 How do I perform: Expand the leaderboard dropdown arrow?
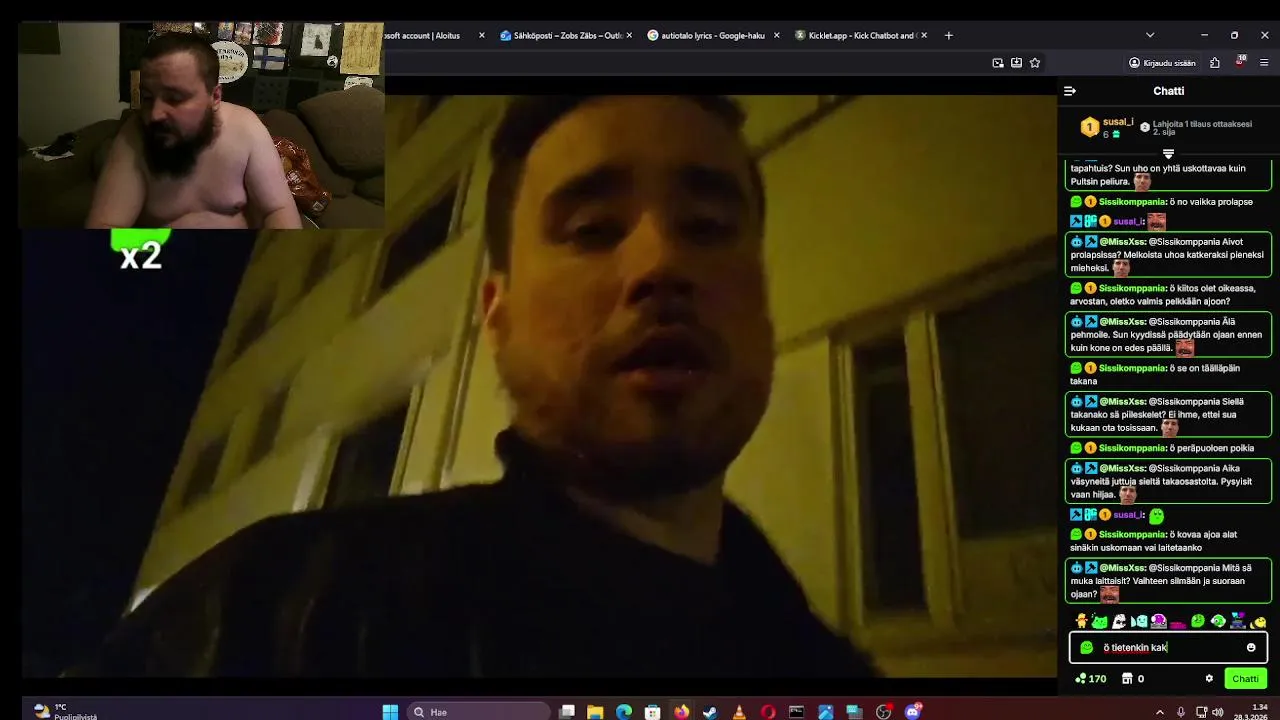[1168, 154]
